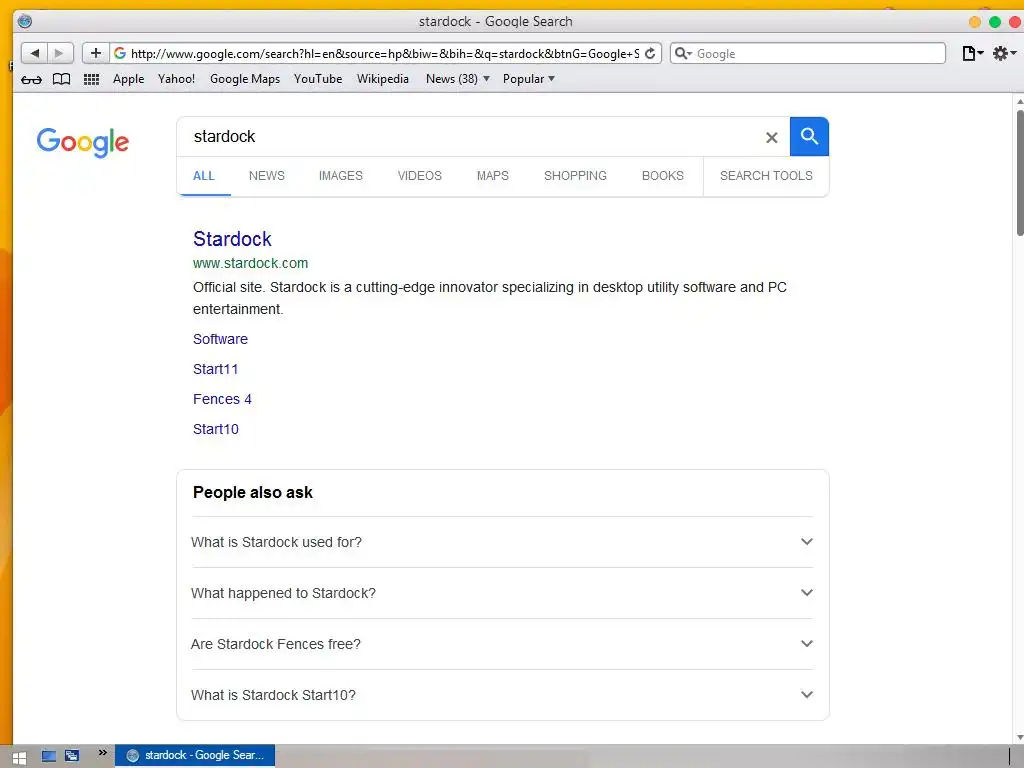Open the Start10 sitelink

[x=216, y=429]
